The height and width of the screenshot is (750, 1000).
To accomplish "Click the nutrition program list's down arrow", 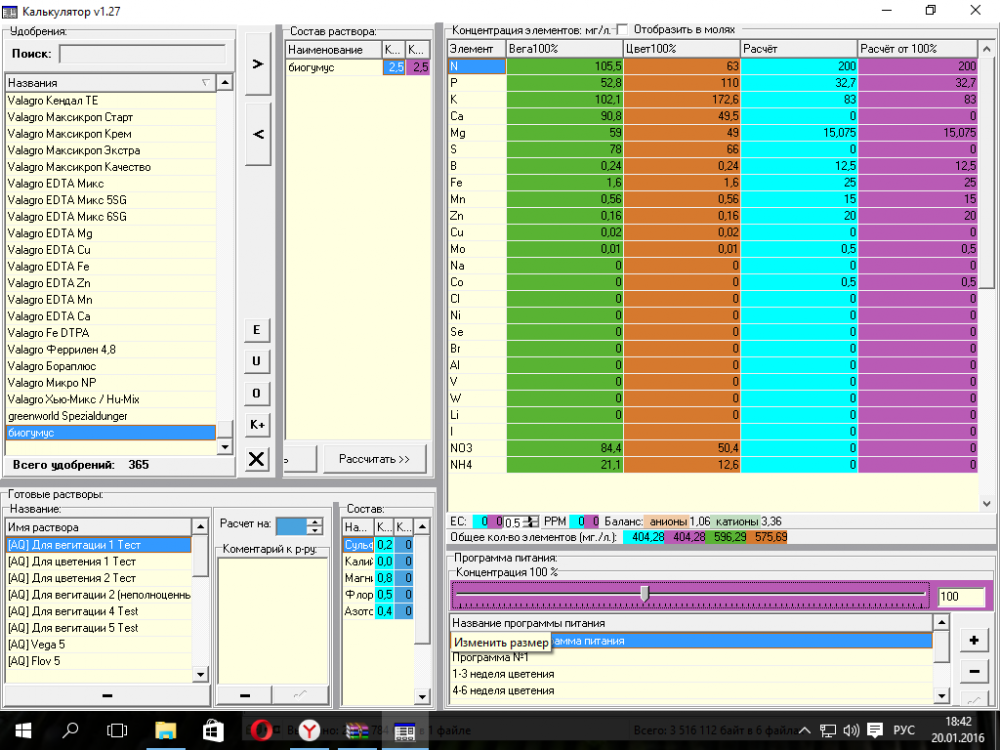I will [941, 696].
